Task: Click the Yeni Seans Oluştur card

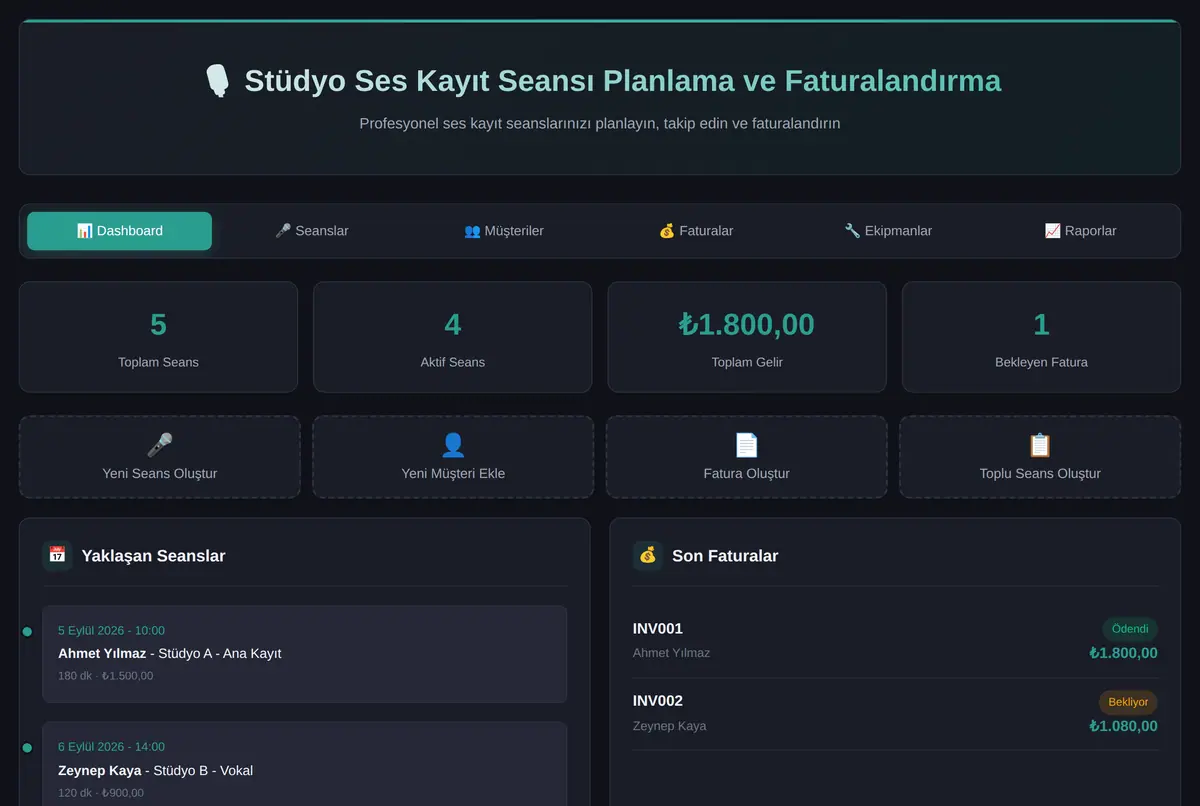Action: (160, 457)
